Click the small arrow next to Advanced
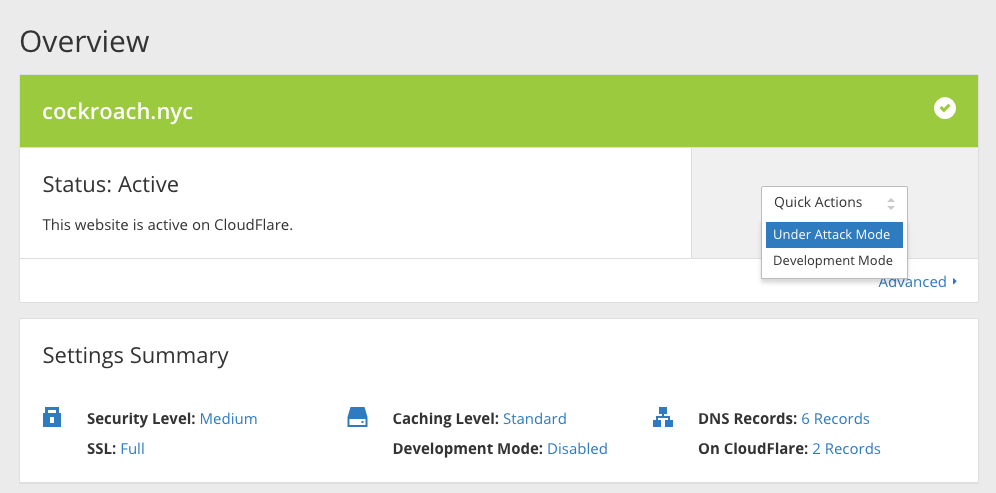 [x=955, y=281]
